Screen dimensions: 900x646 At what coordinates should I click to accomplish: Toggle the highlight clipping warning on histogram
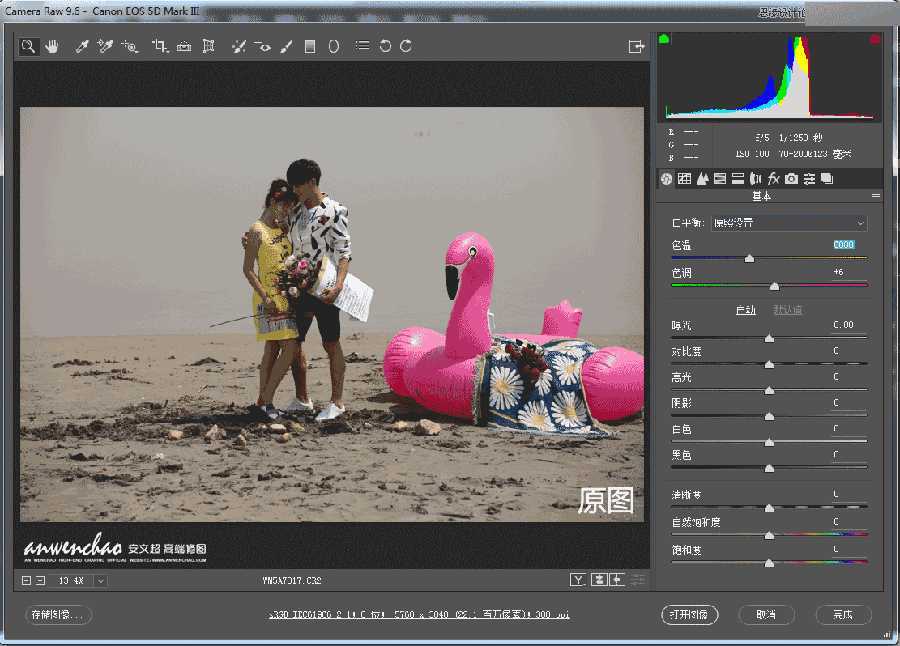(x=874, y=38)
